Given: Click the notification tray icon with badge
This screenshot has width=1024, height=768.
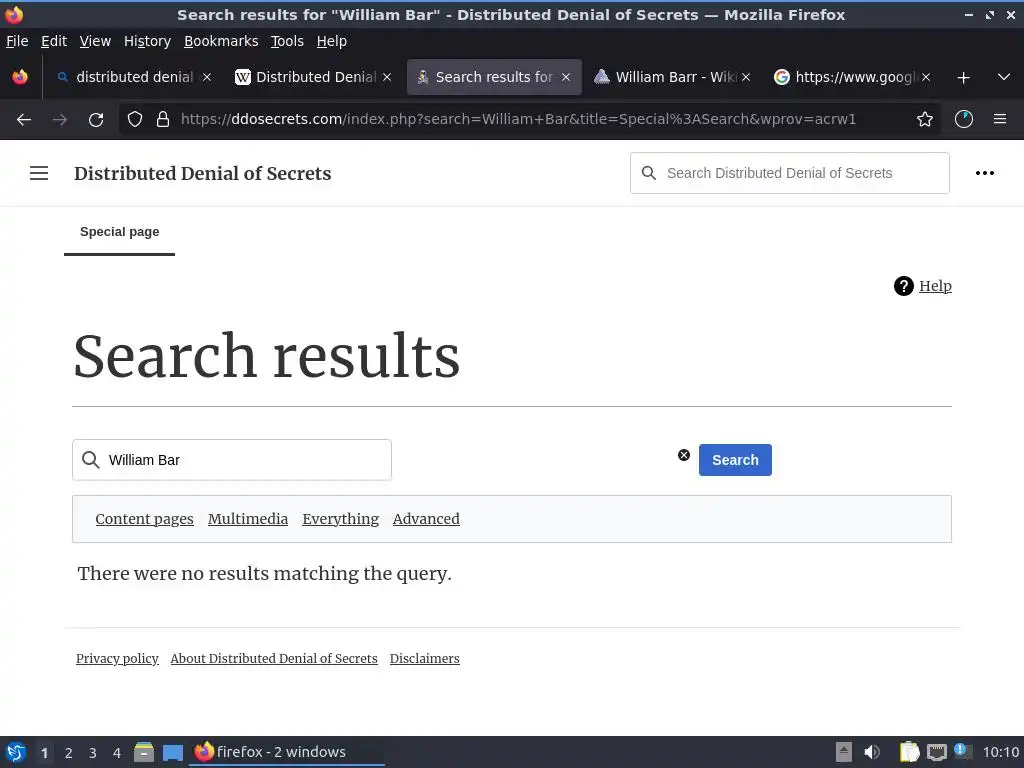Looking at the screenshot, I should click(963, 751).
